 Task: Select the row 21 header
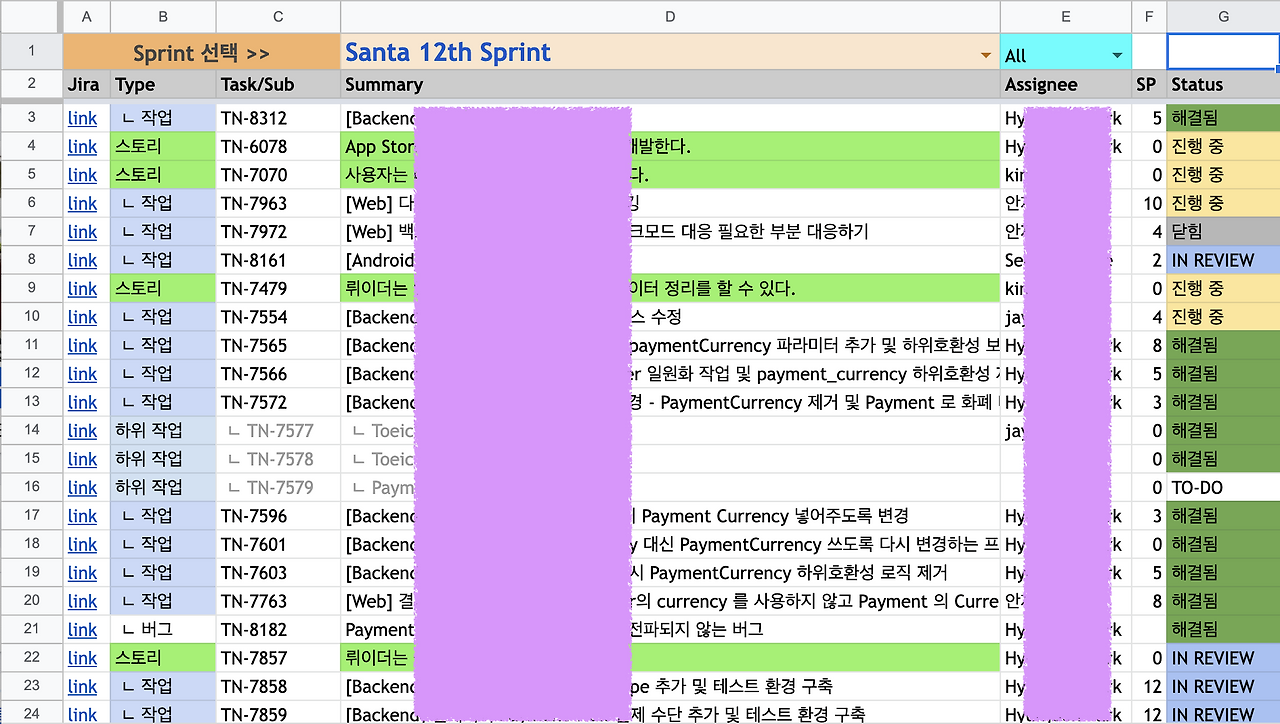[x=32, y=630]
